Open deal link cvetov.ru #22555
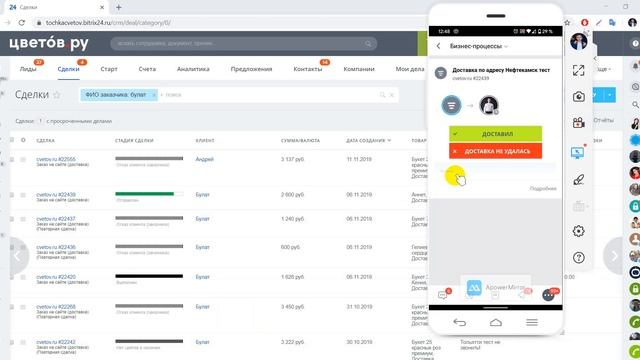 click(x=56, y=159)
